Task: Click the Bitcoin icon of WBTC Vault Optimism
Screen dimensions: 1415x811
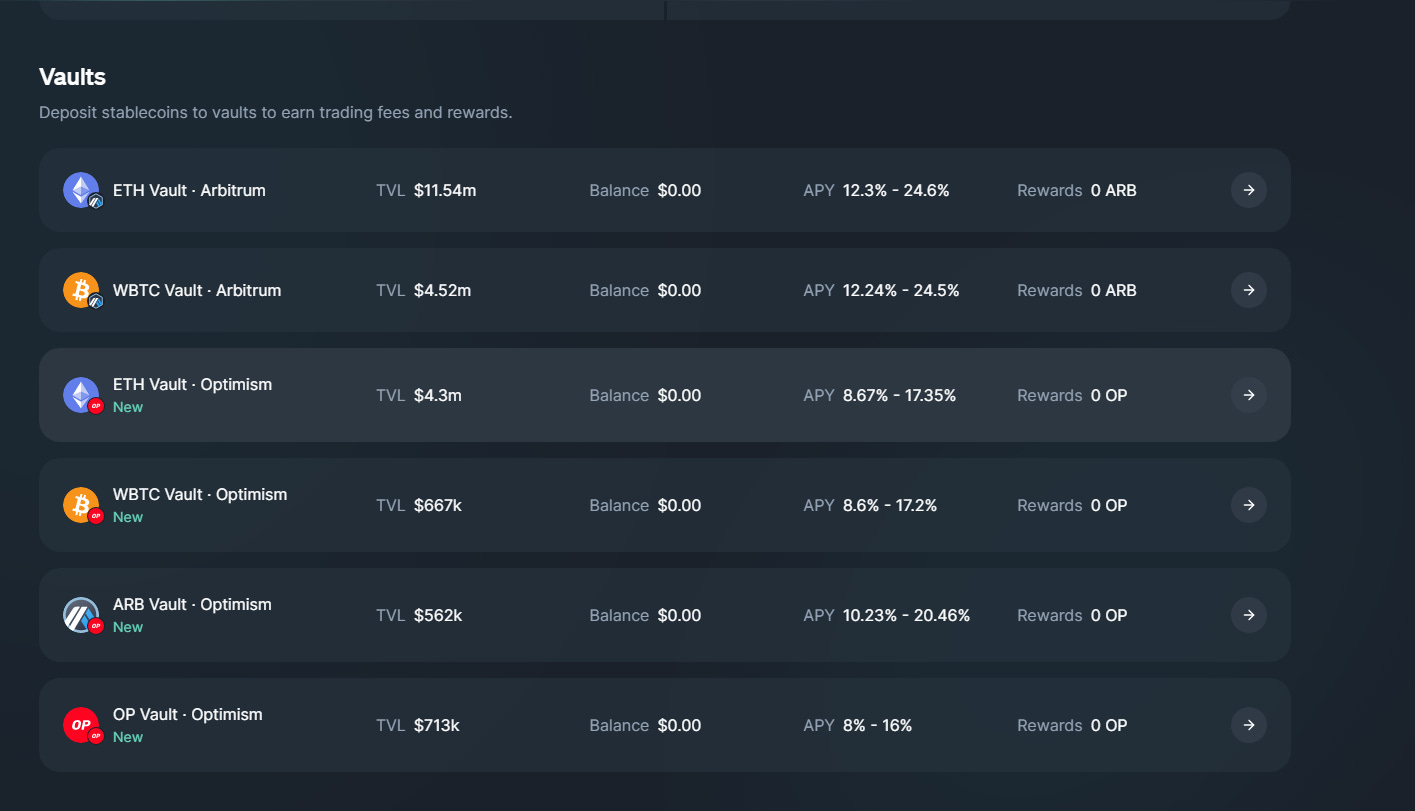Action: tap(80, 504)
